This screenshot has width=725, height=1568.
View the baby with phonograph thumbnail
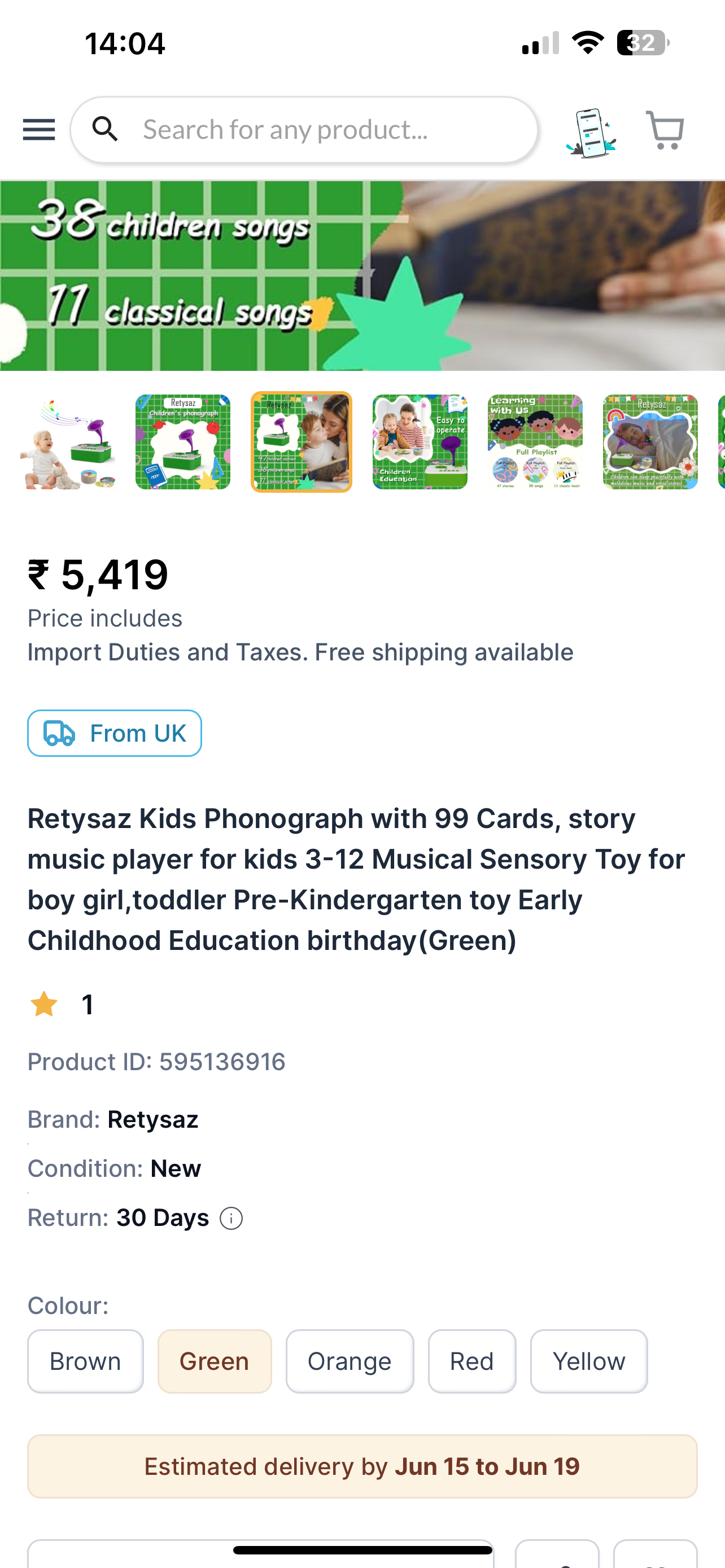68,442
